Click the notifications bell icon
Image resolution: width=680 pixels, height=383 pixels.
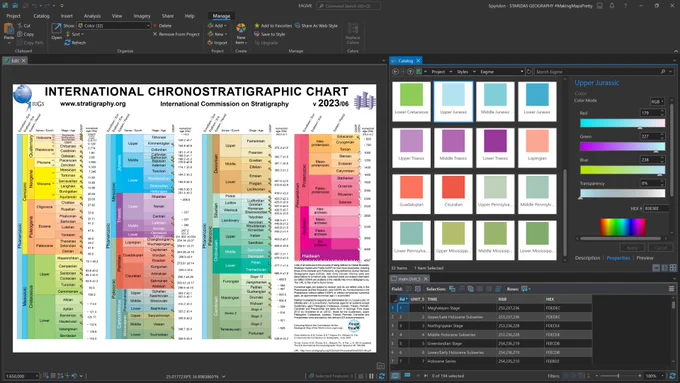pyautogui.click(x=612, y=6)
